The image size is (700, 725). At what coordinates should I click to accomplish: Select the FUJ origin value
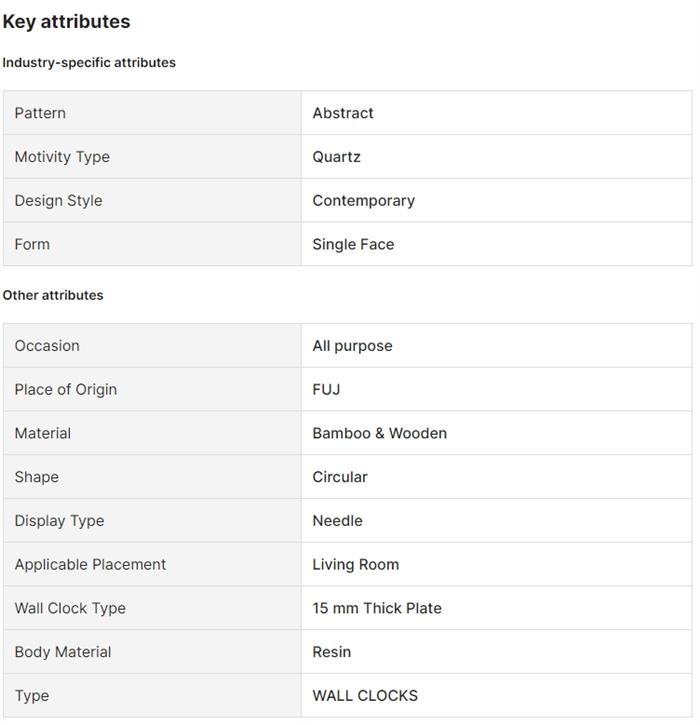pyautogui.click(x=326, y=389)
